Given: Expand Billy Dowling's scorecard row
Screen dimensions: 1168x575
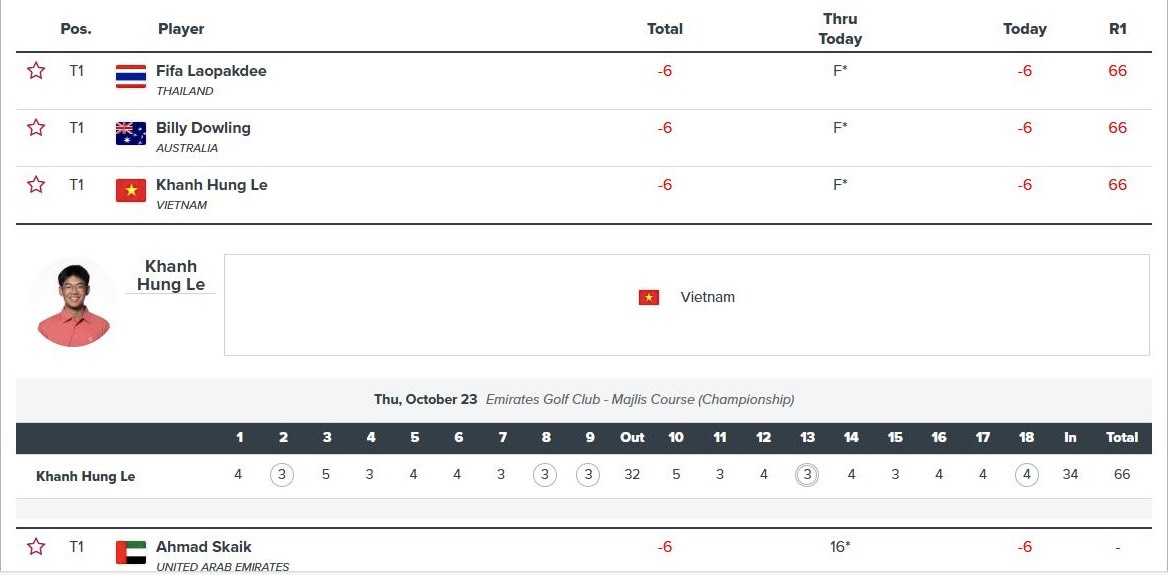Looking at the screenshot, I should [584, 138].
